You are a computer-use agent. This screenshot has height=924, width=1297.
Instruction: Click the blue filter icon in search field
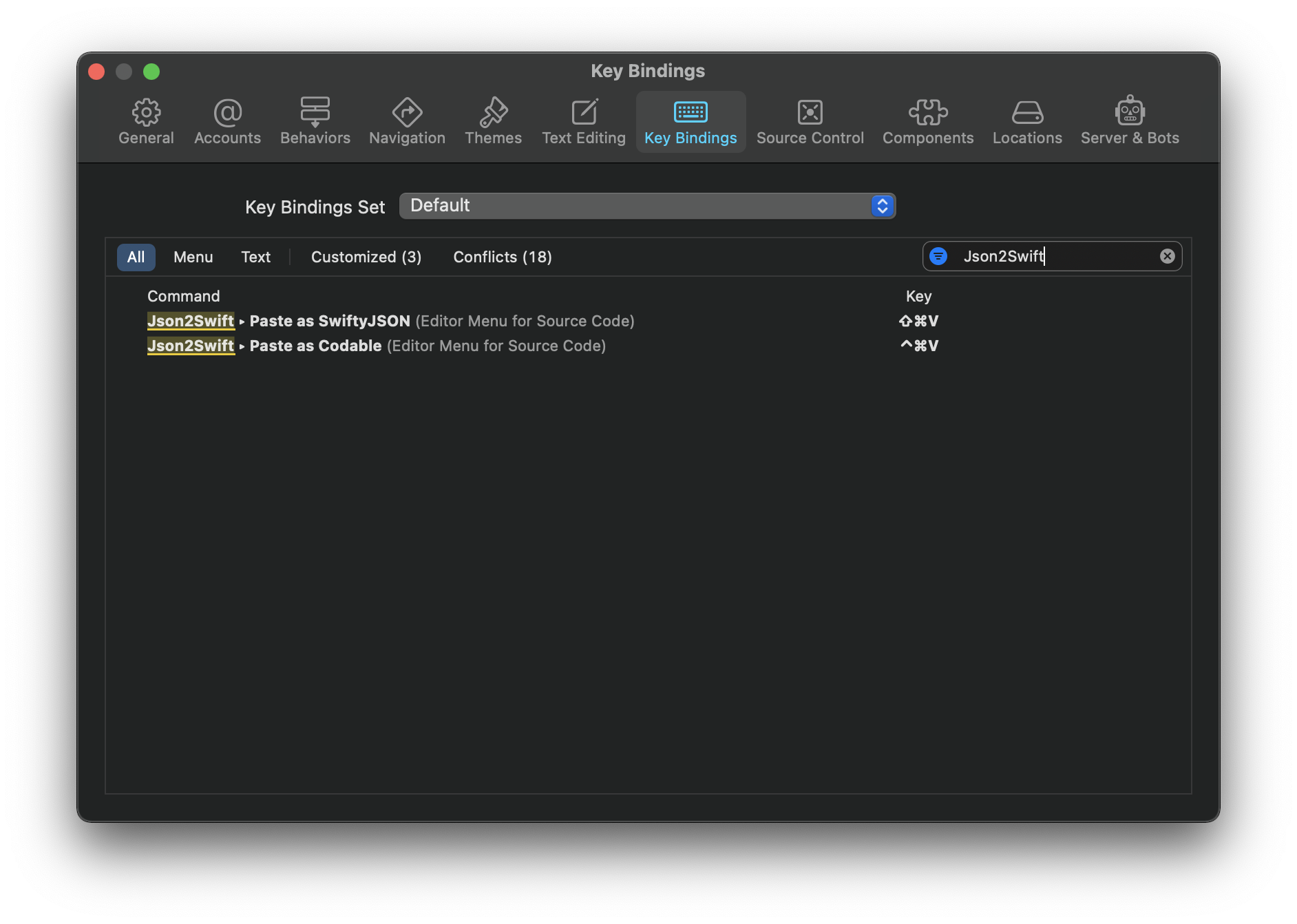point(938,256)
